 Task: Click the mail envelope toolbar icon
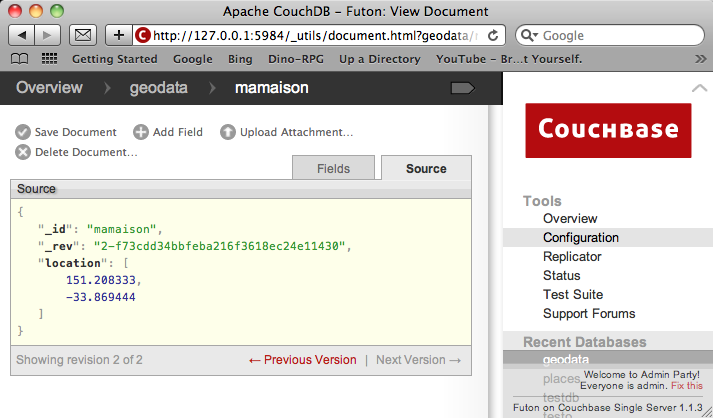coord(84,35)
